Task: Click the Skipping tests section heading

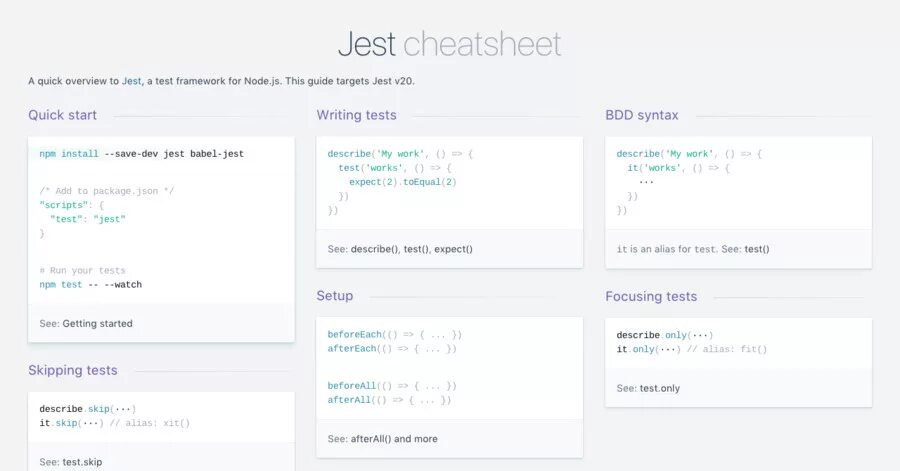Action: pyautogui.click(x=73, y=370)
